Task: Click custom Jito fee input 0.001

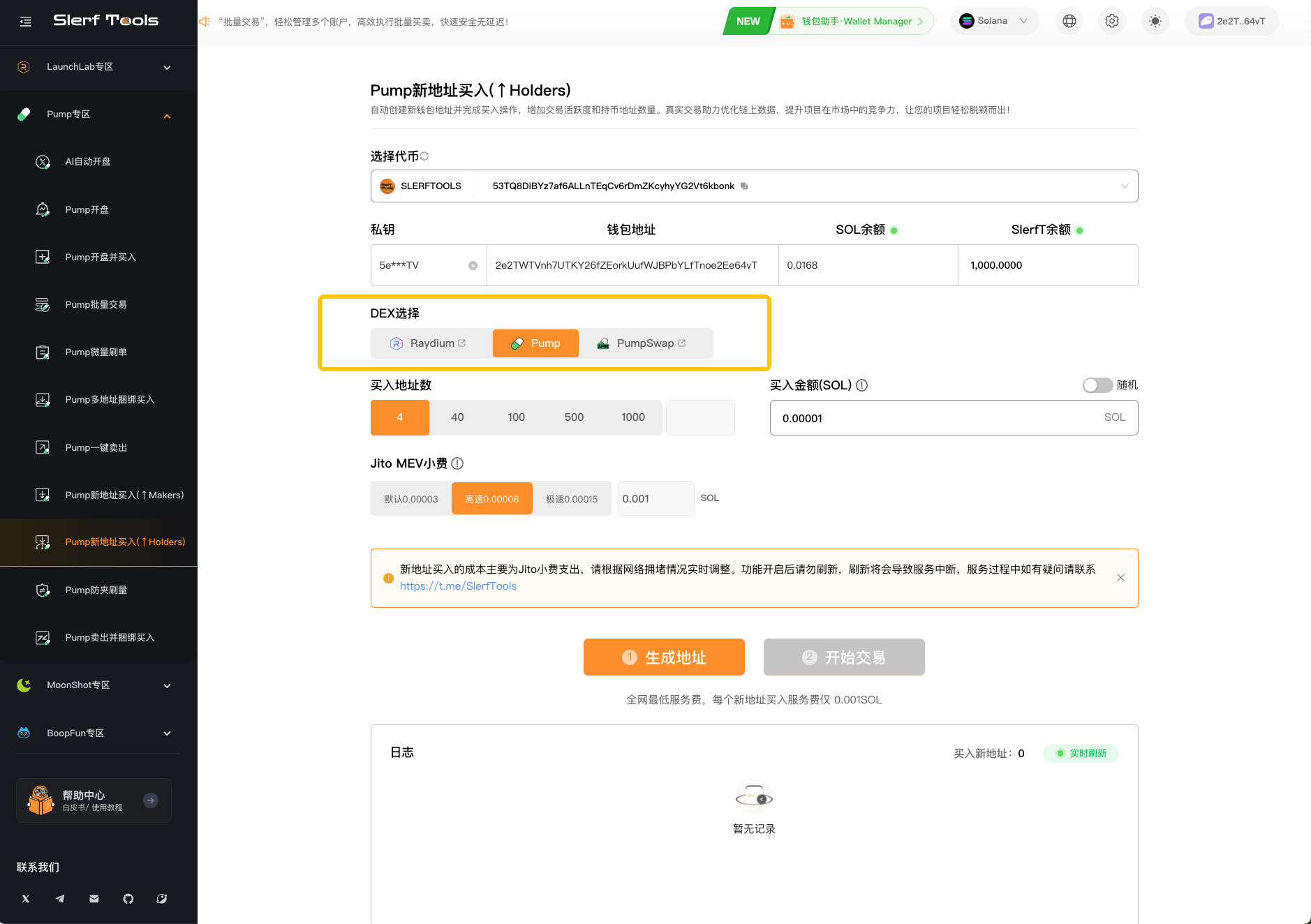Action: coord(655,498)
